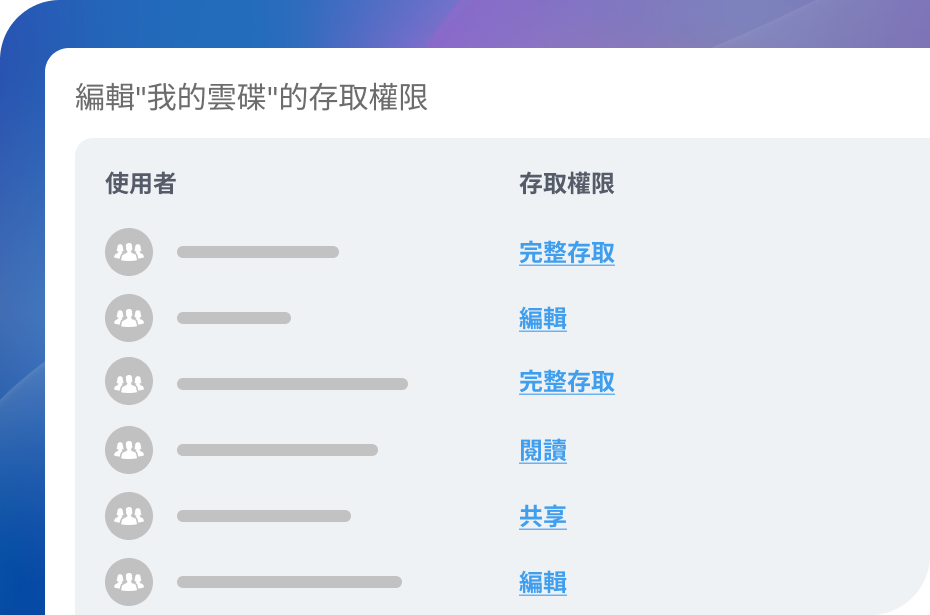Select the third user's name bar

(x=292, y=384)
